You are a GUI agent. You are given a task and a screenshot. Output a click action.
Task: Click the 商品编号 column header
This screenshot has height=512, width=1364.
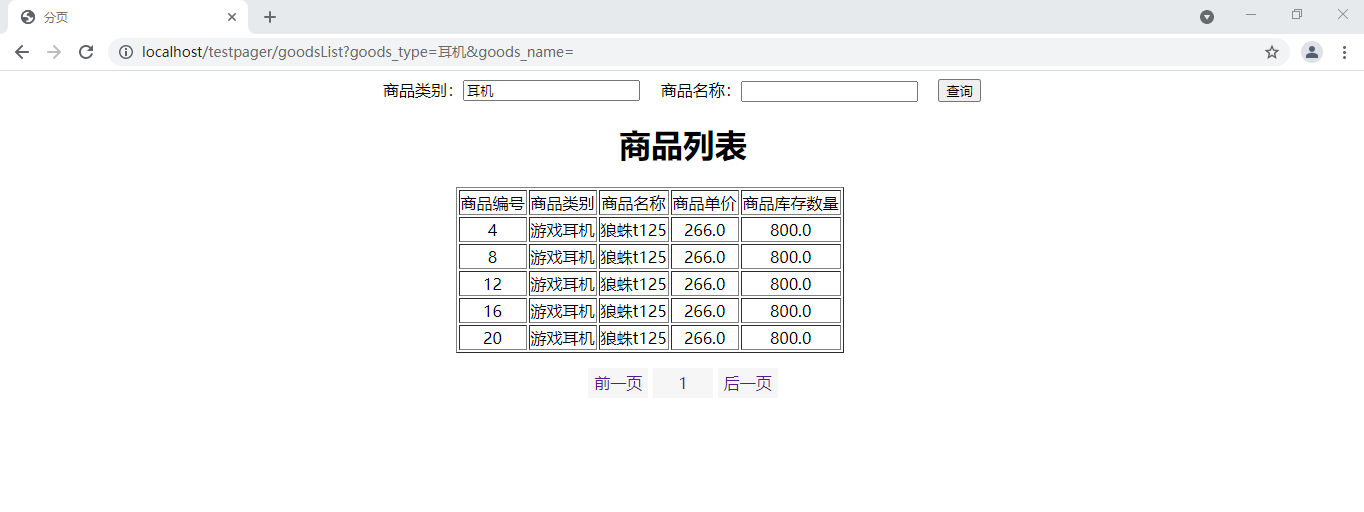[493, 203]
